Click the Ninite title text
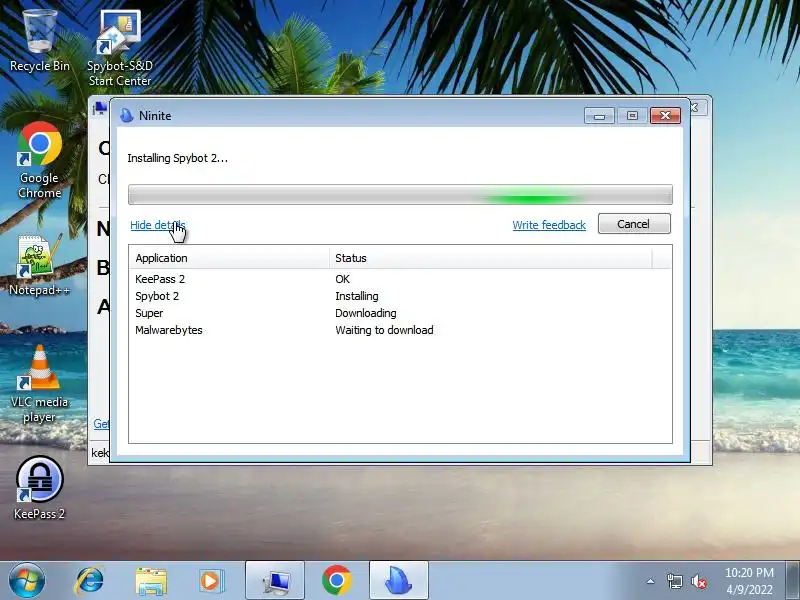This screenshot has width=800, height=600. tap(155, 116)
